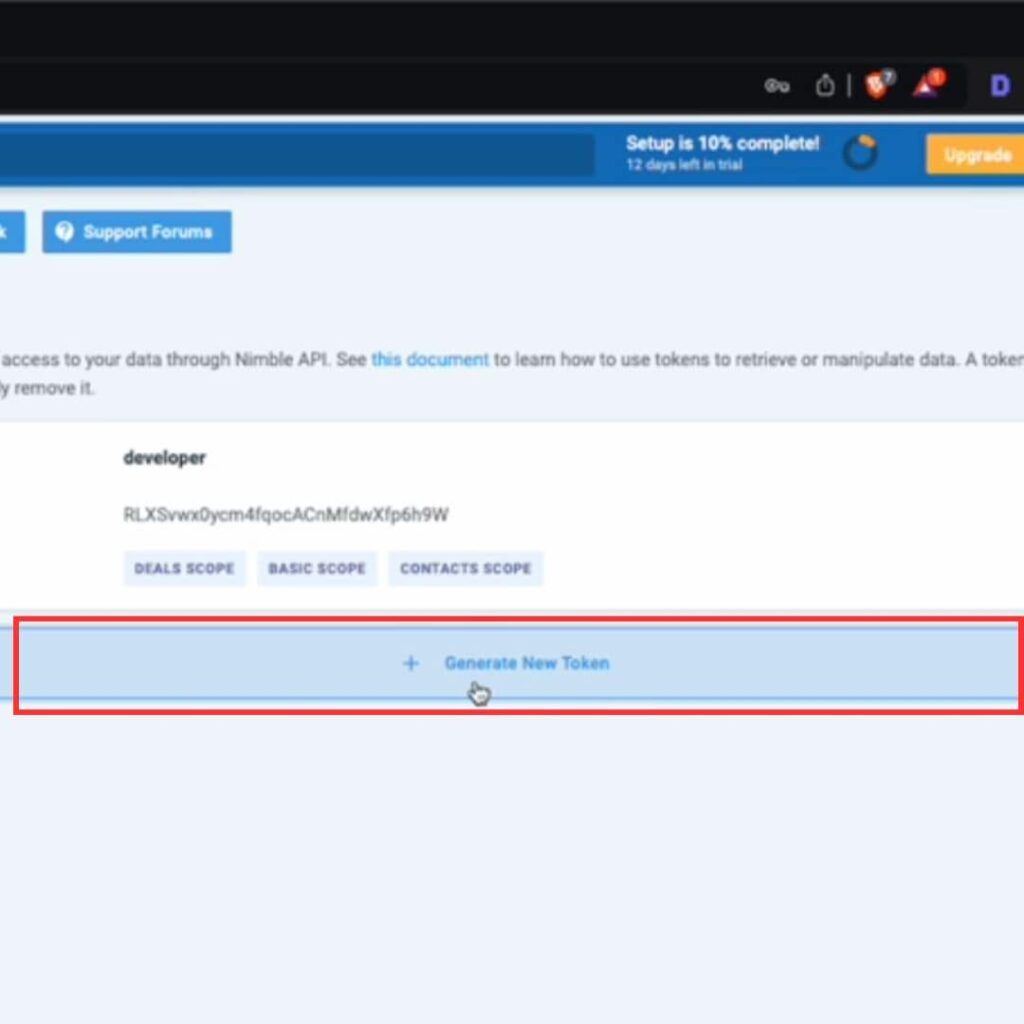Click the plus icon beside Generate New Token
Viewport: 1024px width, 1024px height.
tap(410, 663)
